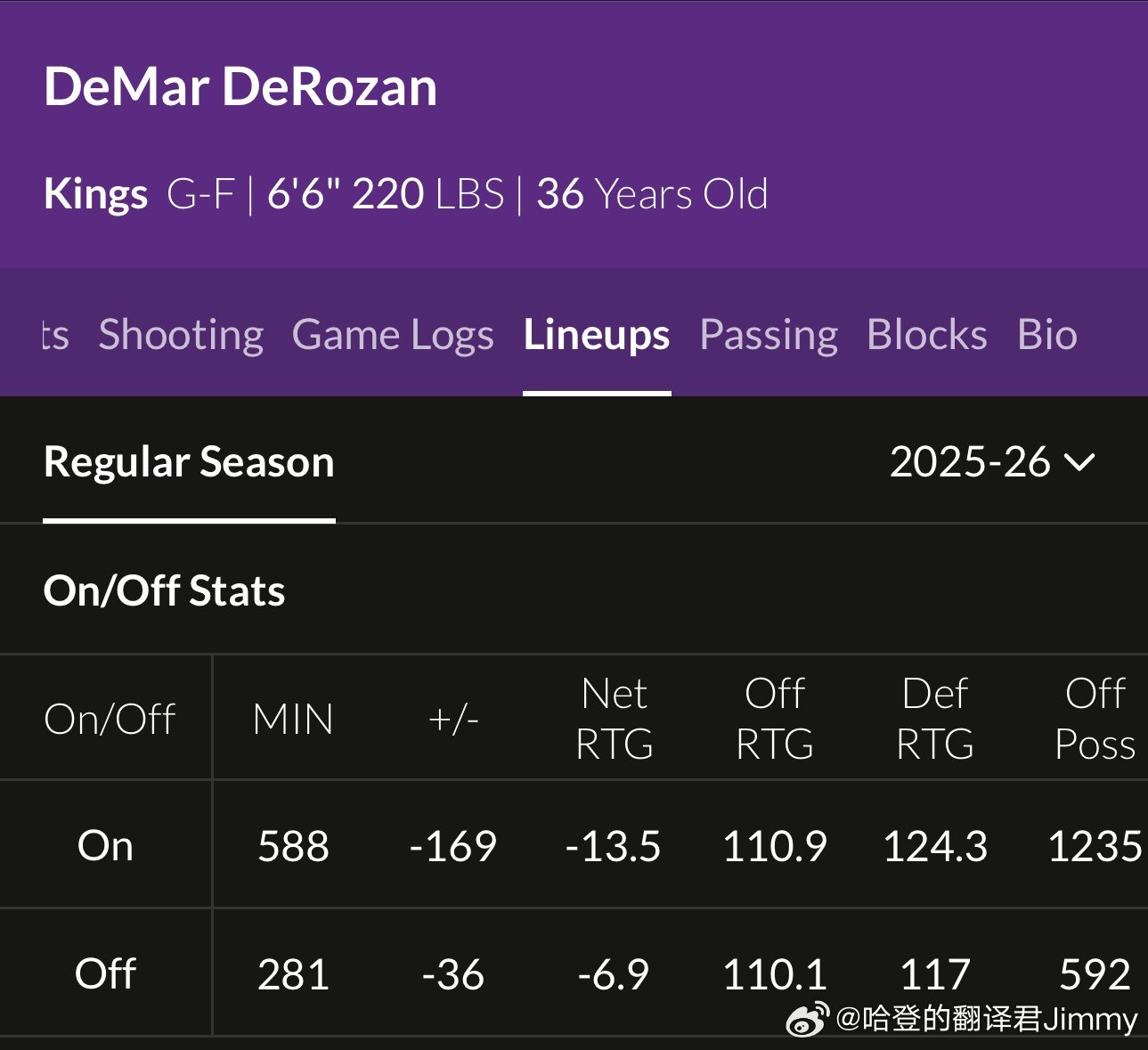Sort by the Net RTG column header
This screenshot has height=1050, width=1148.
[x=615, y=719]
